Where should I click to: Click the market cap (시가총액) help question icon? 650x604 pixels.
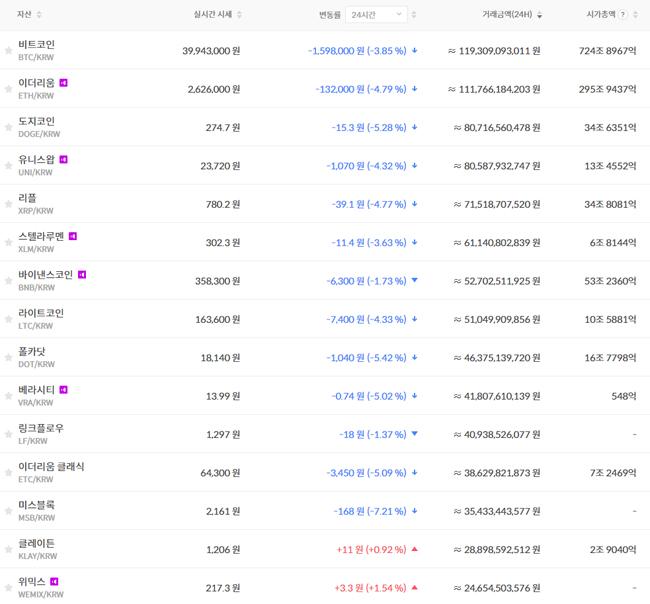pyautogui.click(x=624, y=15)
